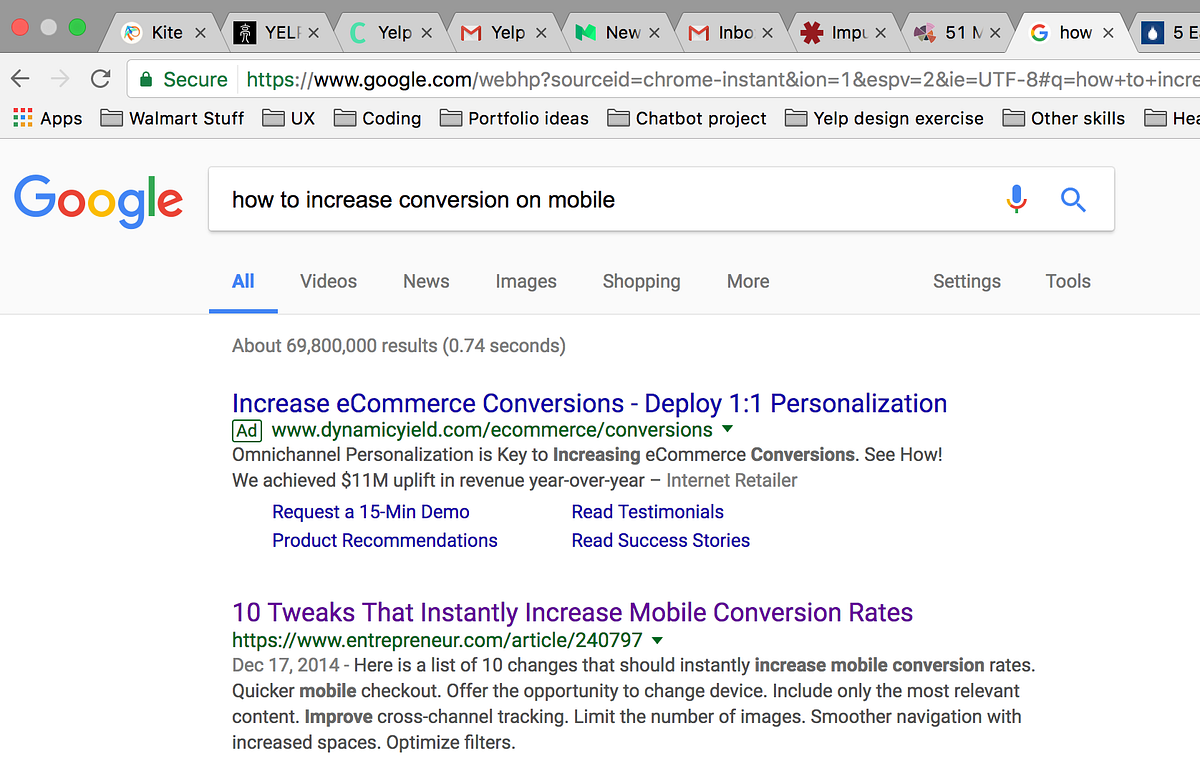
Task: Open the Read Testimonials link
Action: [647, 512]
